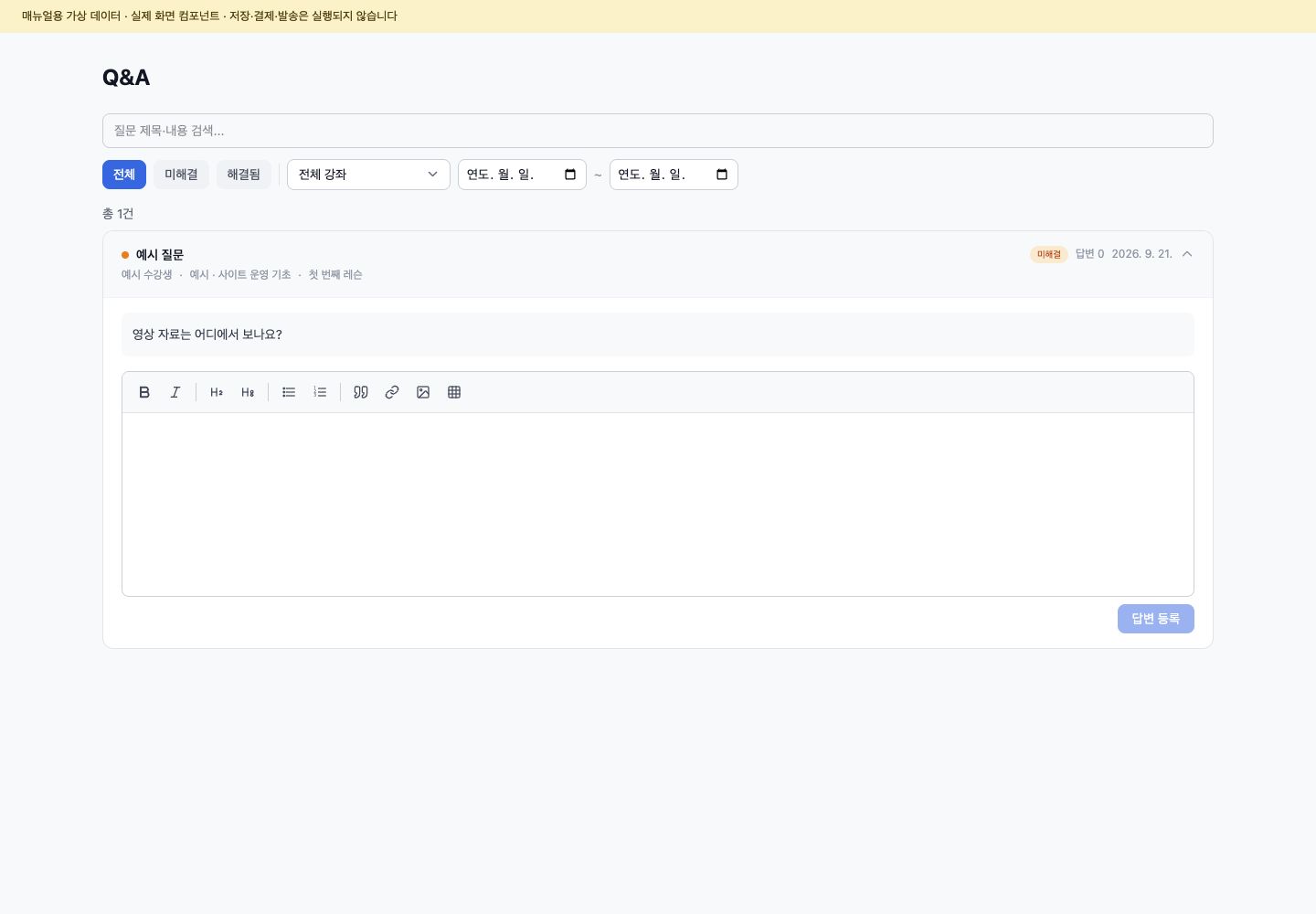Click the 총 1건 result count
This screenshot has height=914, width=1316.
coord(118,214)
